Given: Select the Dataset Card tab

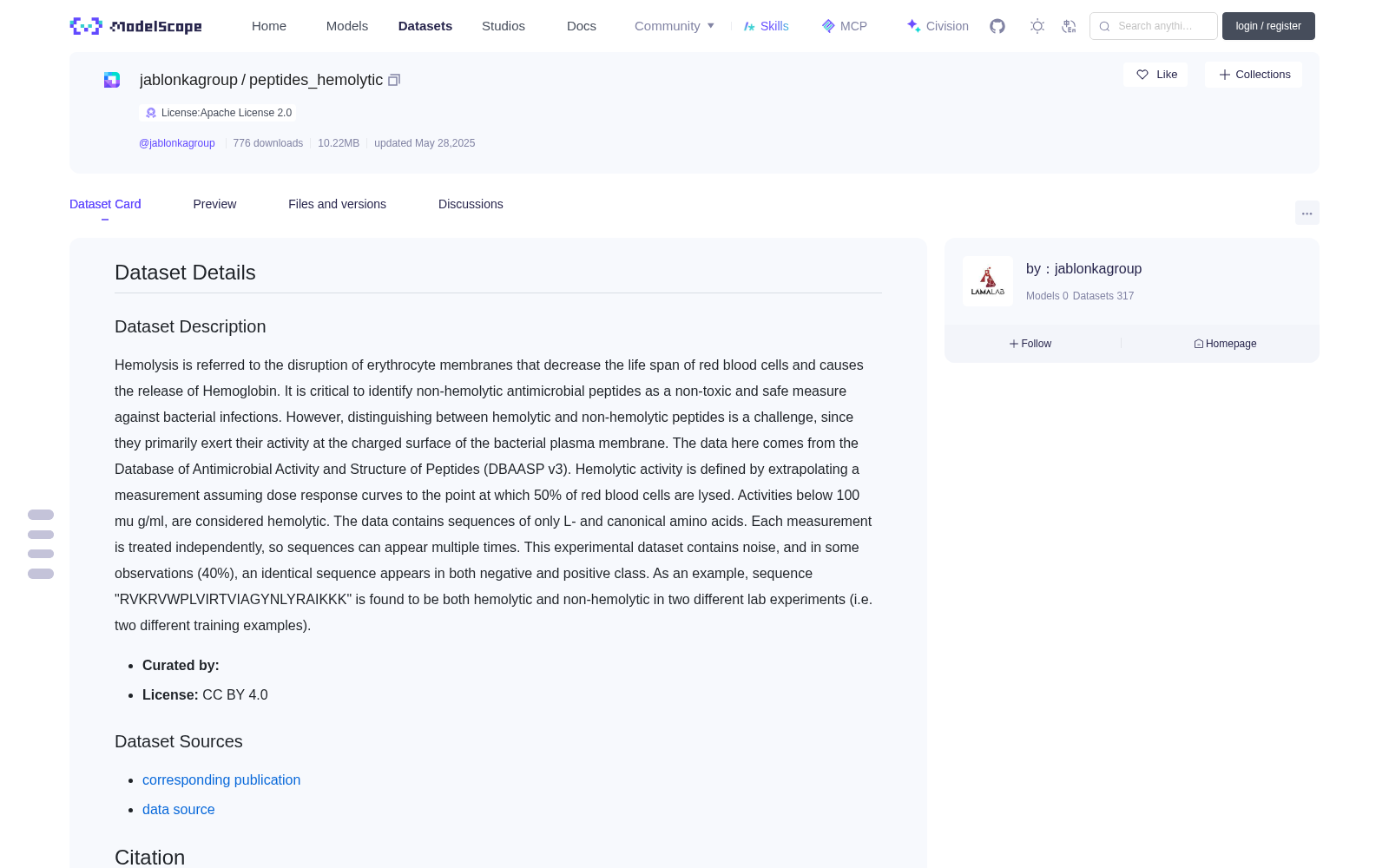Looking at the screenshot, I should point(105,204).
